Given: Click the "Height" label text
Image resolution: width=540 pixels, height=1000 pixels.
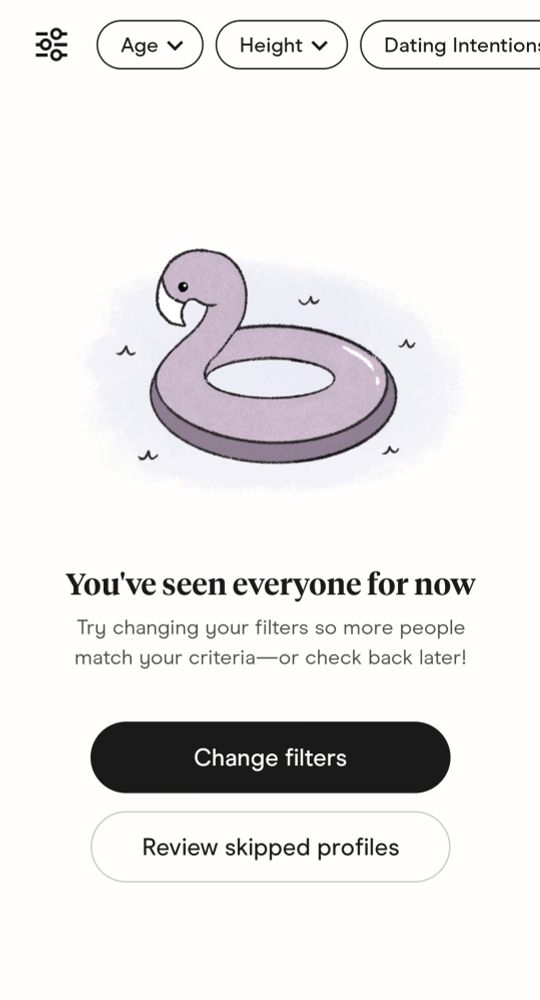Looking at the screenshot, I should pos(271,45).
